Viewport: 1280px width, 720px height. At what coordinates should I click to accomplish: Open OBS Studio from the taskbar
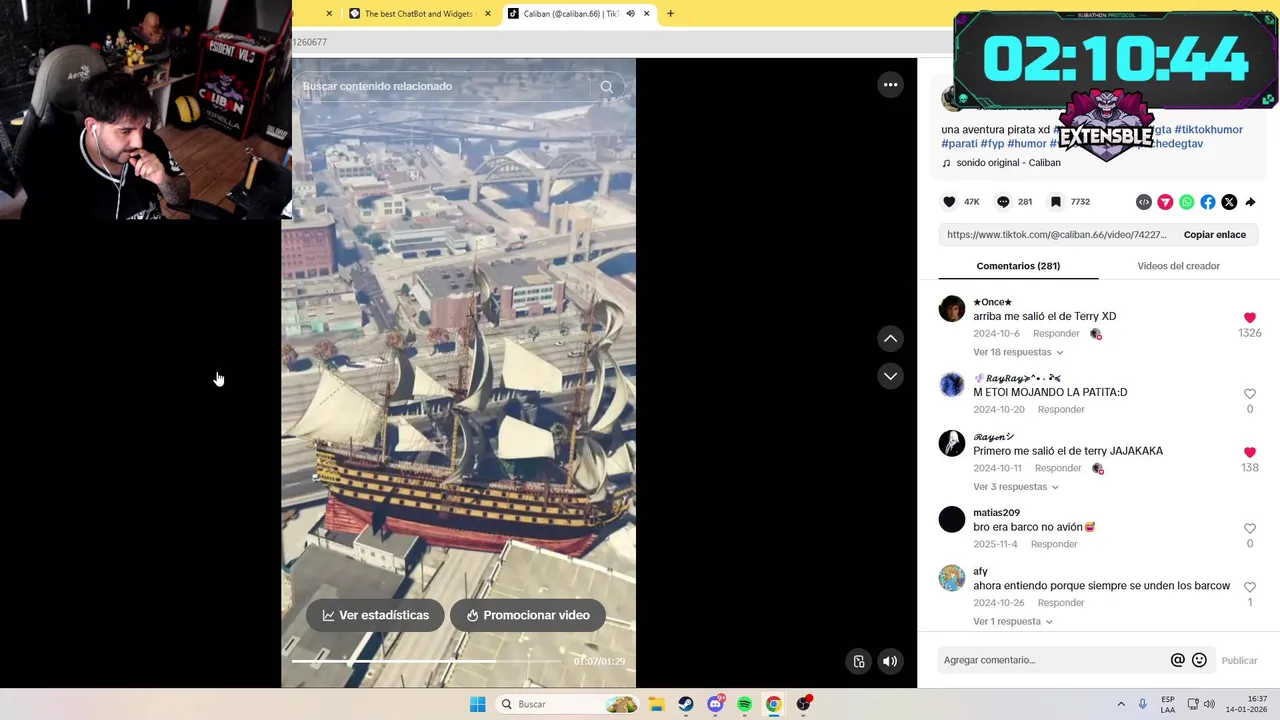point(803,704)
